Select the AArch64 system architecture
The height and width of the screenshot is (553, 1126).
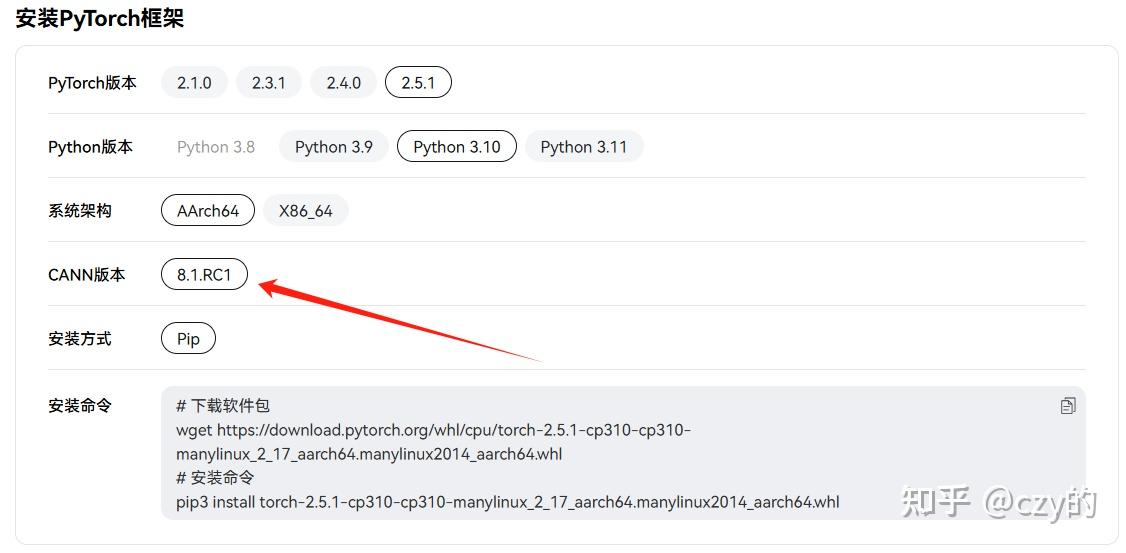coord(208,211)
